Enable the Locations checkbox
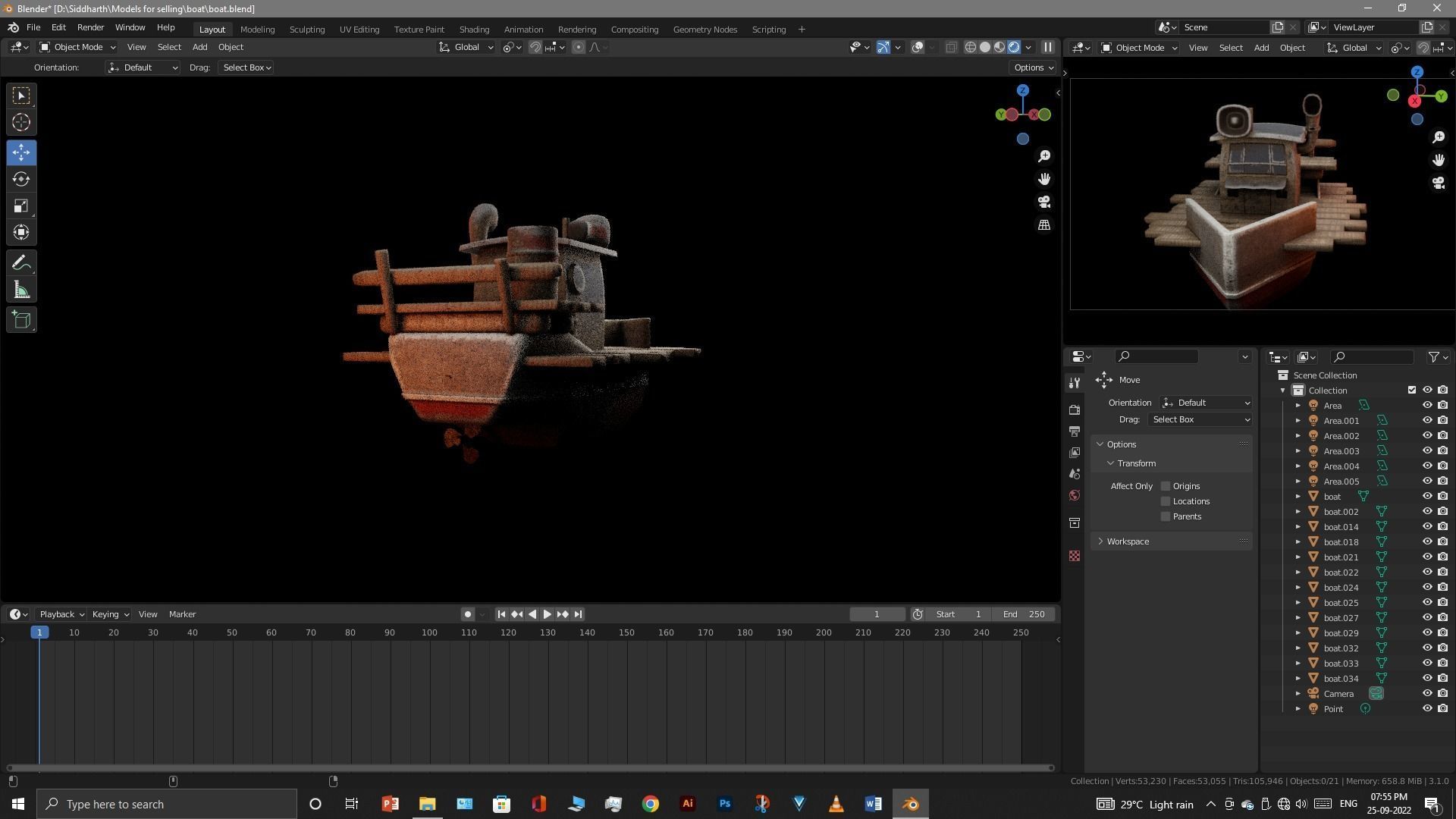Screen dimensions: 1456x819 click(x=1166, y=501)
